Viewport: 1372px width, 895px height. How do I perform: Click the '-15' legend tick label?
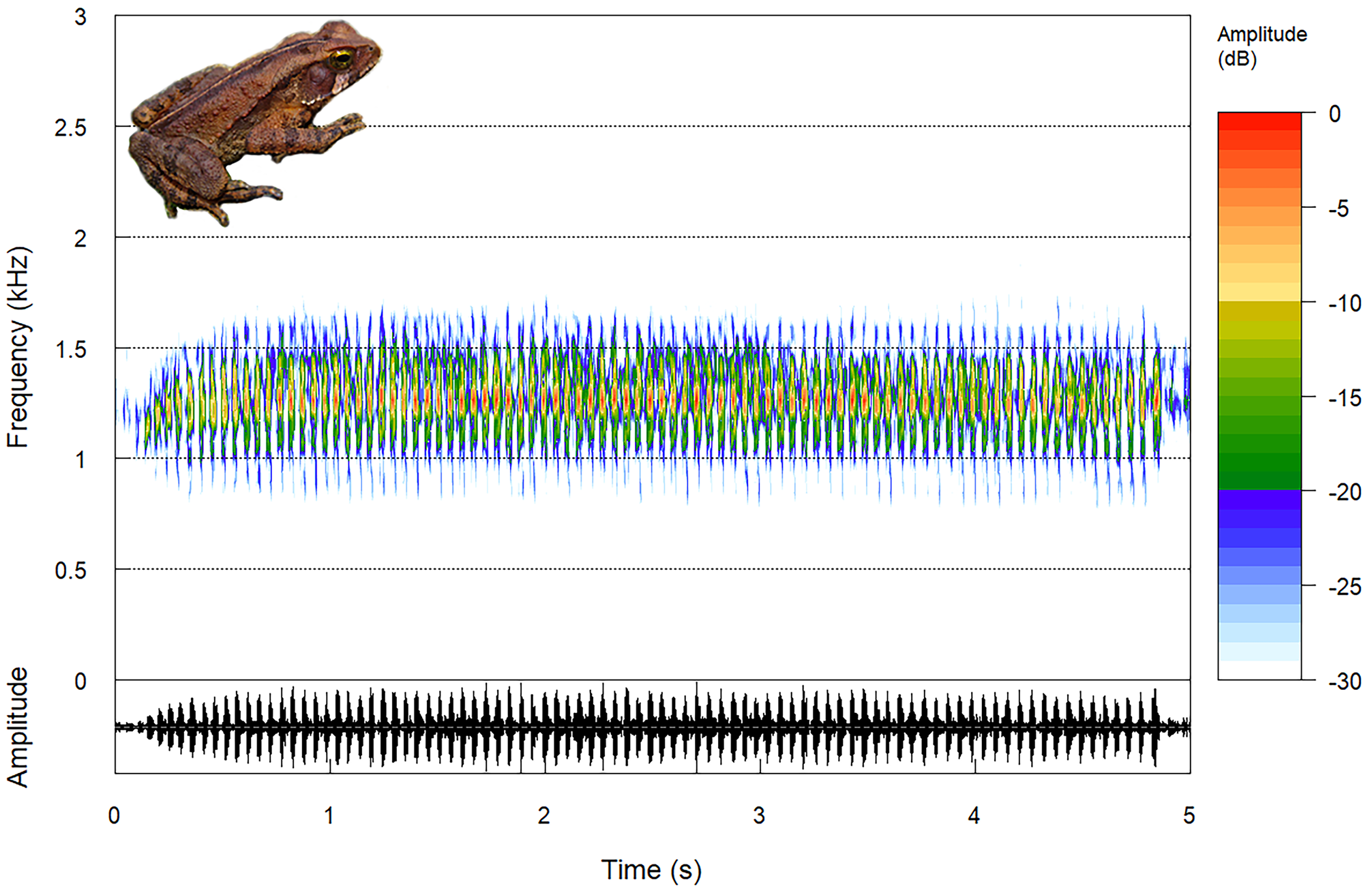coord(1344,398)
